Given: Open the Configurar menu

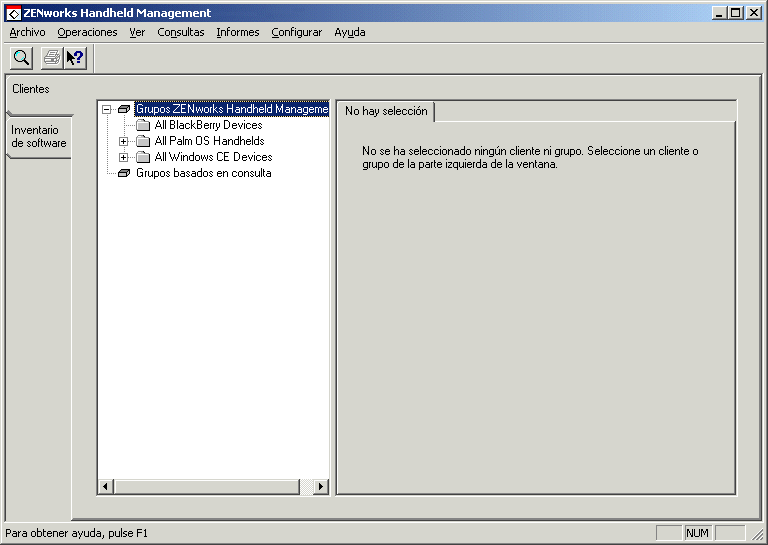Looking at the screenshot, I should [x=296, y=32].
